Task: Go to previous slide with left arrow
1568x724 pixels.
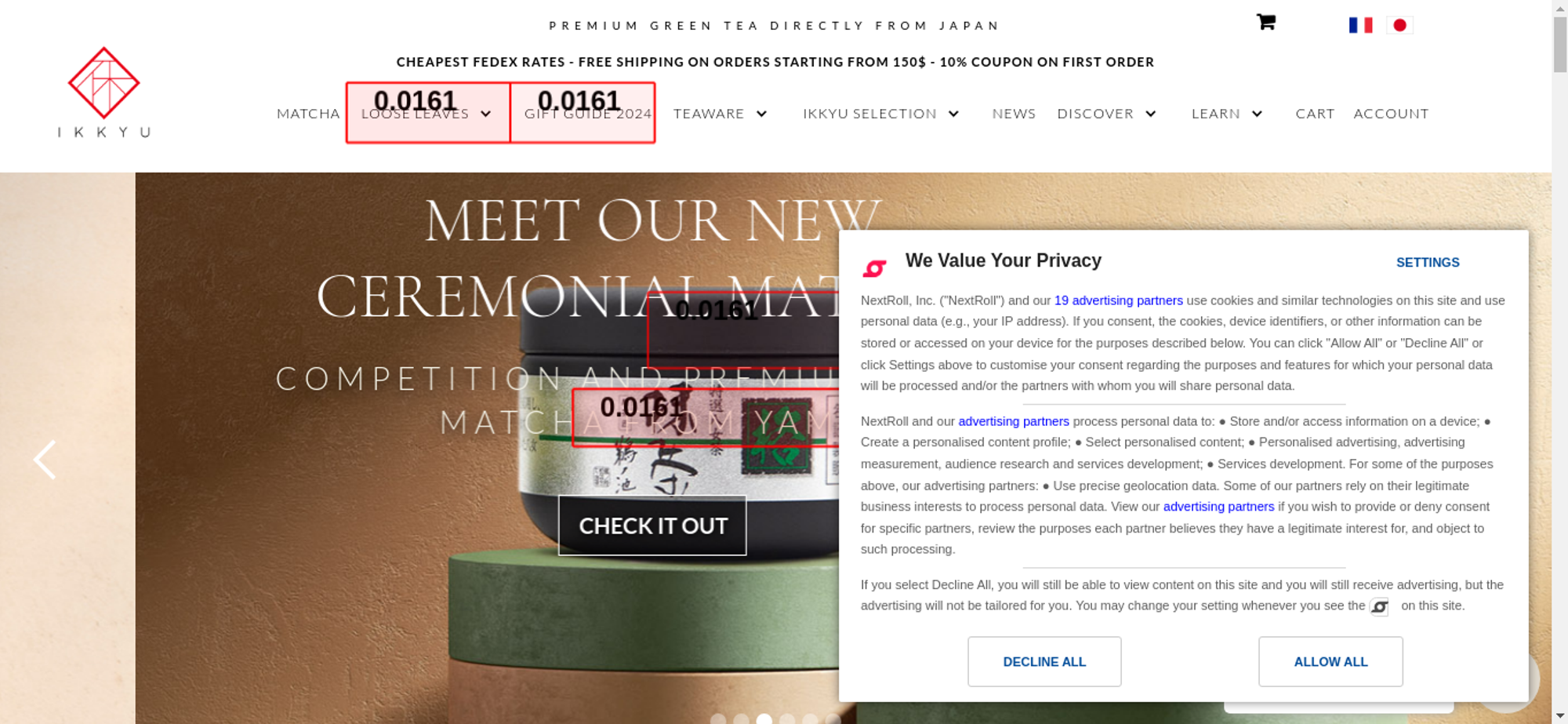Action: click(x=45, y=459)
